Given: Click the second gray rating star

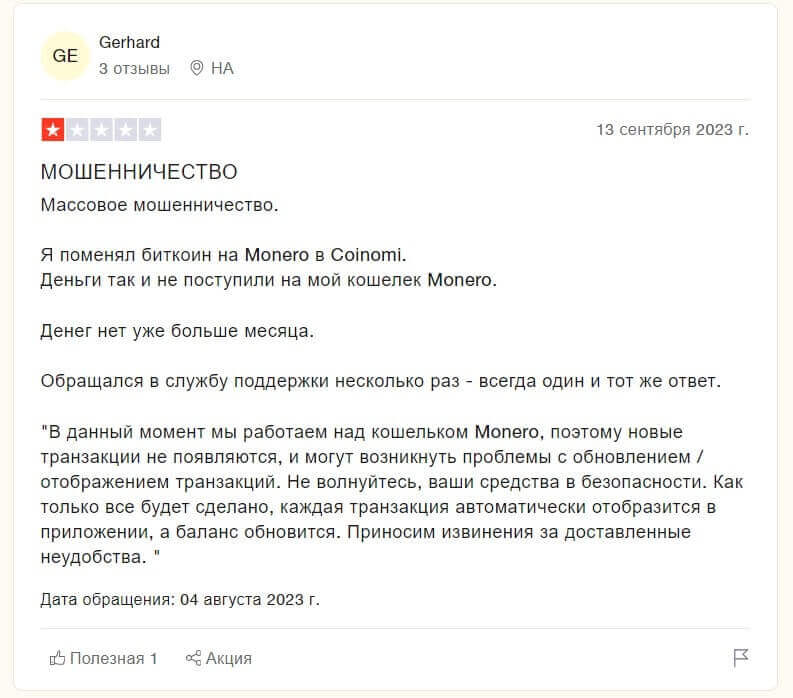Looking at the screenshot, I should point(77,130).
